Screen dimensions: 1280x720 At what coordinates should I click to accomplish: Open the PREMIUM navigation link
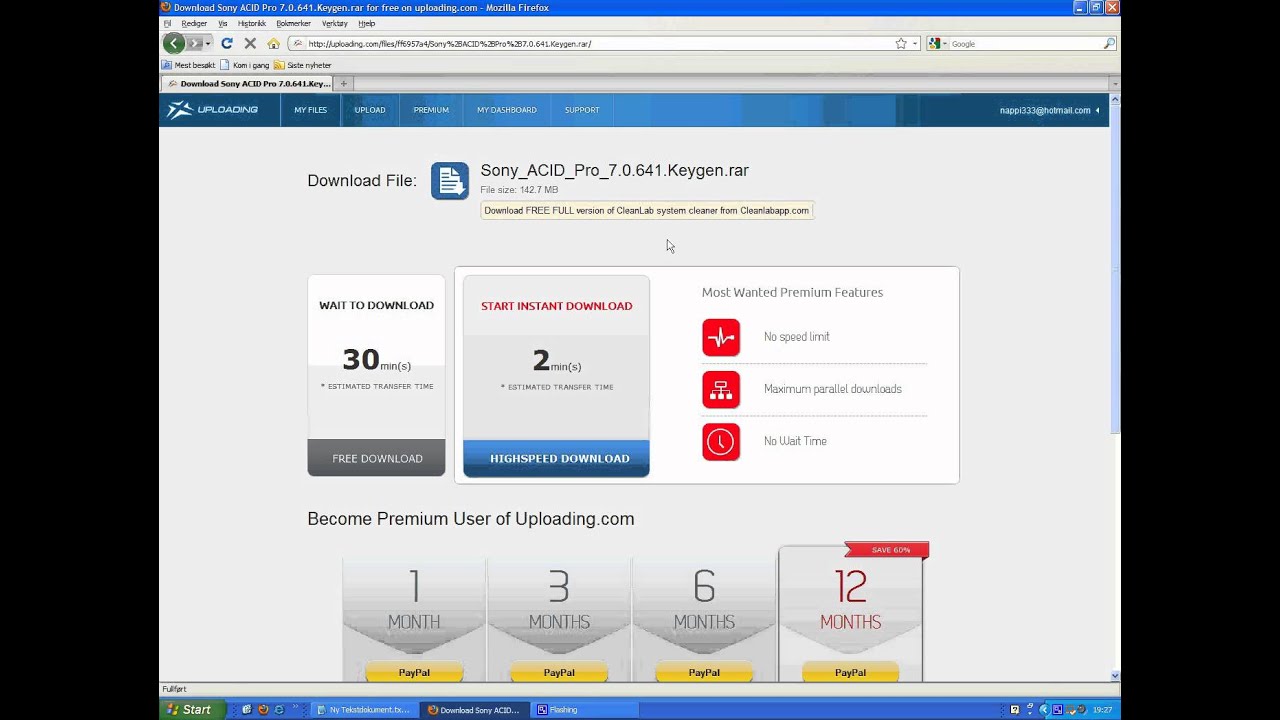pos(431,110)
